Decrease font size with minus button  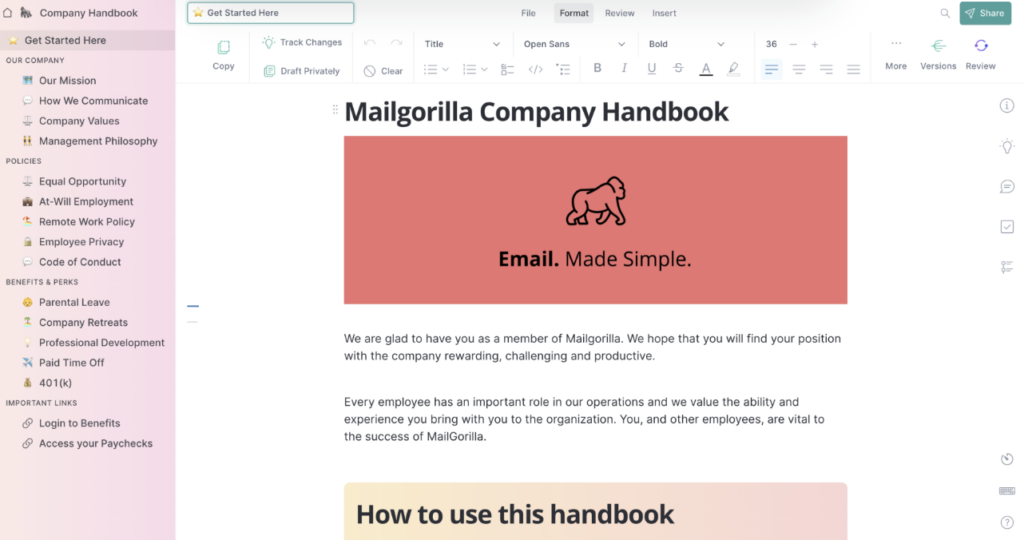tap(793, 44)
